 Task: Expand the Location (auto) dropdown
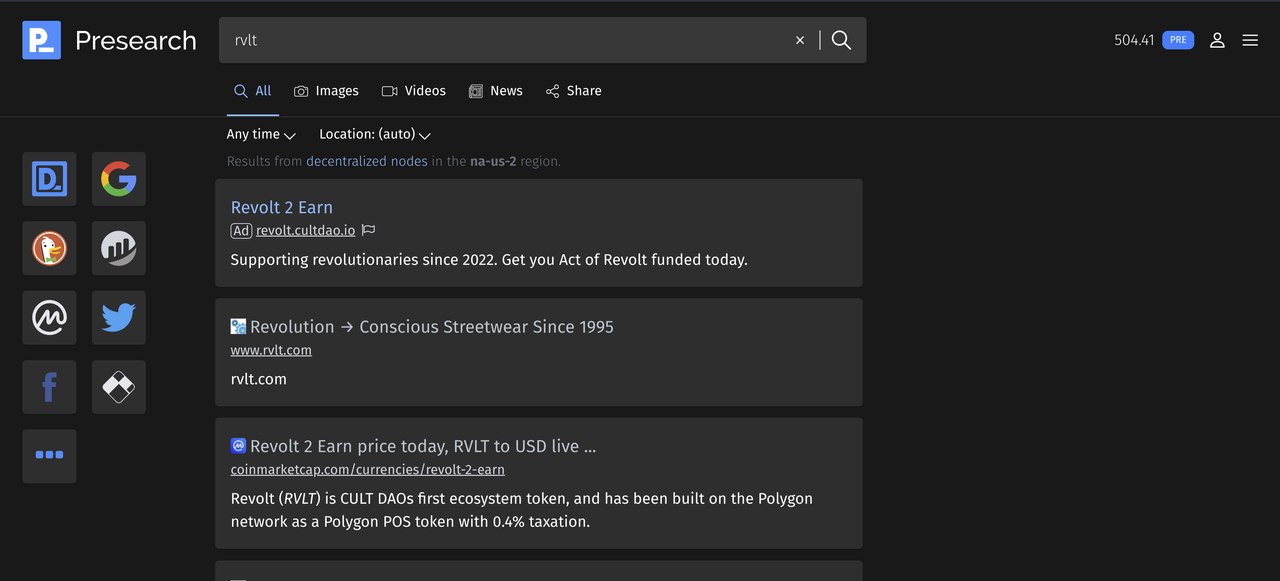click(375, 134)
